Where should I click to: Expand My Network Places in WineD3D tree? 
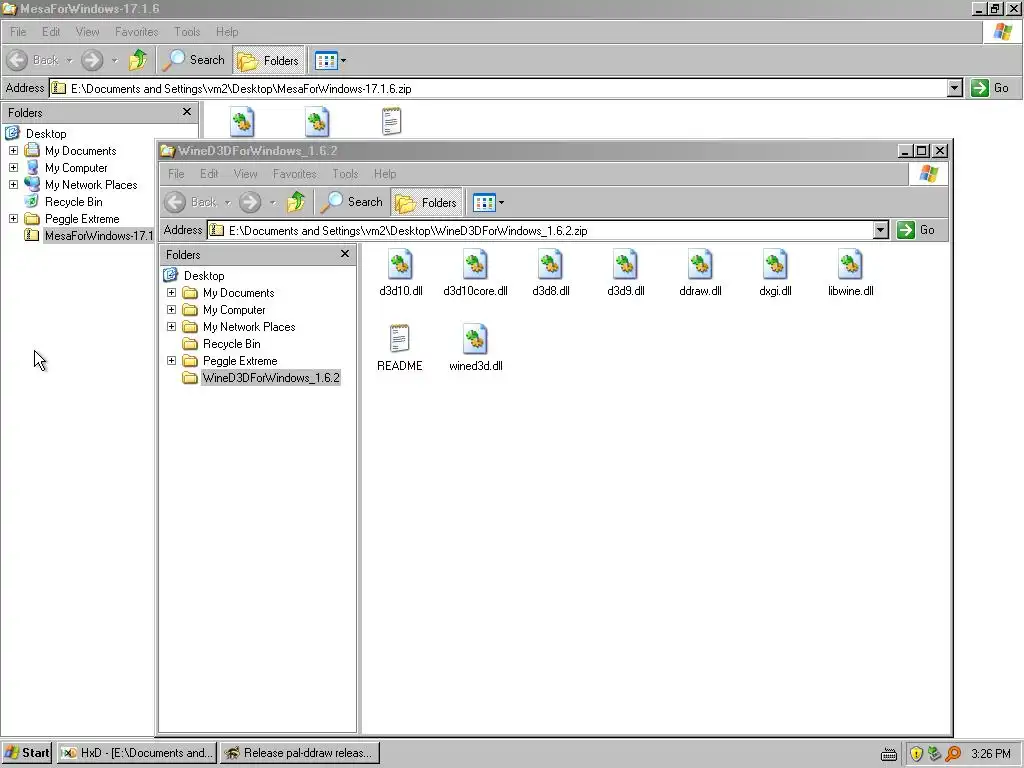point(172,327)
